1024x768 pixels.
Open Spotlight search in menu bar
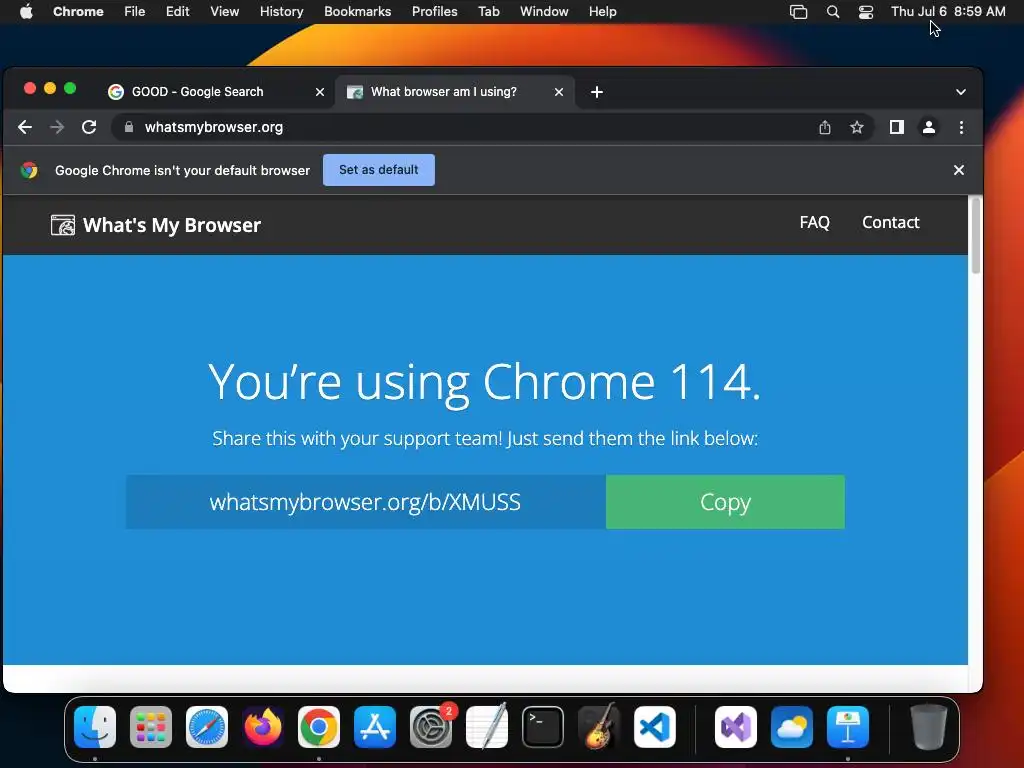pos(833,12)
